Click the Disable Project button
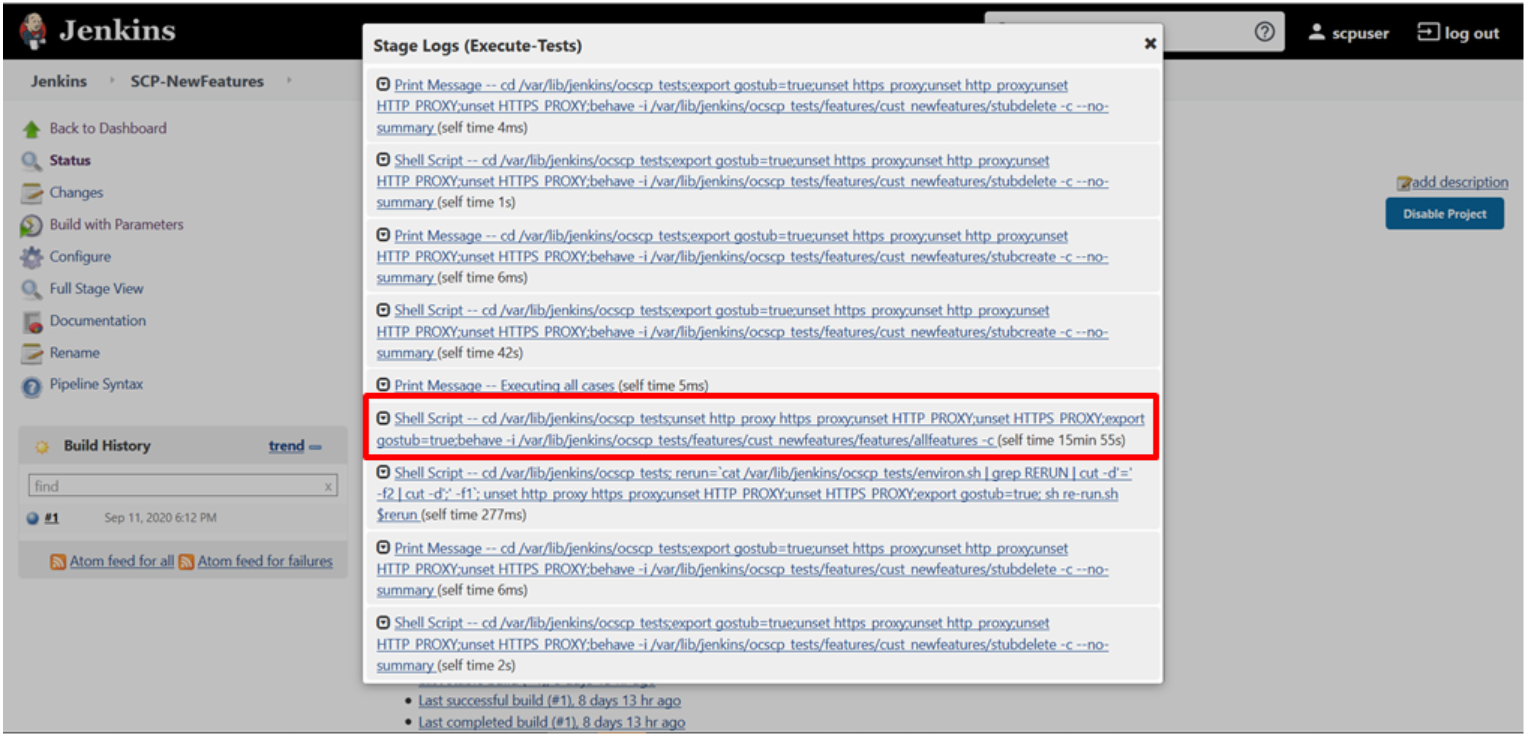Image resolution: width=1525 pixels, height=735 pixels. [1444, 214]
